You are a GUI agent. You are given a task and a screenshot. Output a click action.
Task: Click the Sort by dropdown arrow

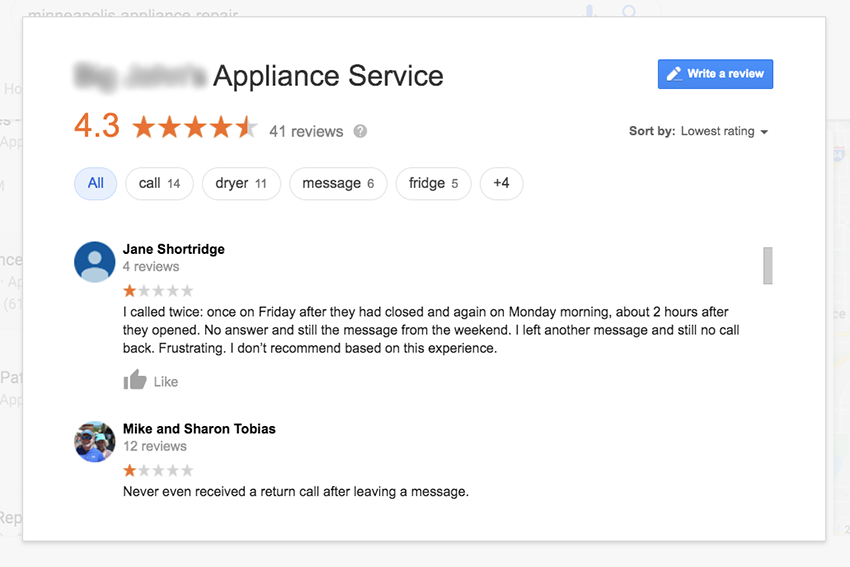point(764,132)
